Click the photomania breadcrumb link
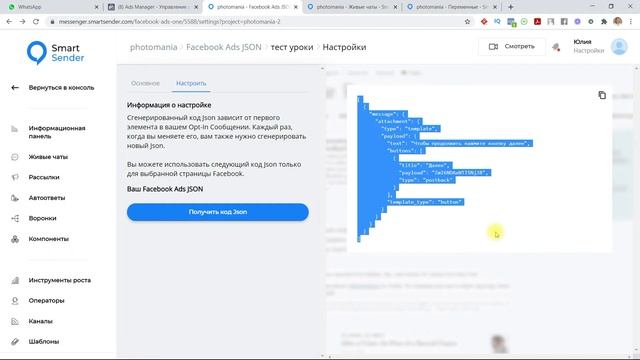The width and height of the screenshot is (640, 360). click(153, 47)
